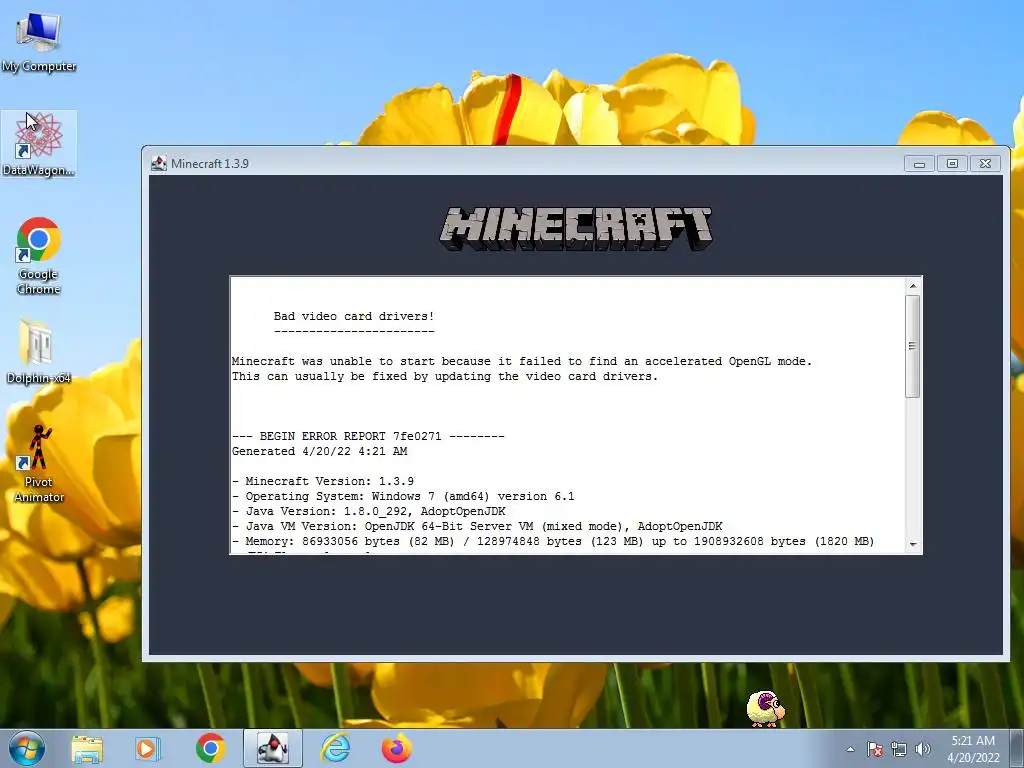Click the 'Memory: 86933056 bytes' line

[553, 541]
